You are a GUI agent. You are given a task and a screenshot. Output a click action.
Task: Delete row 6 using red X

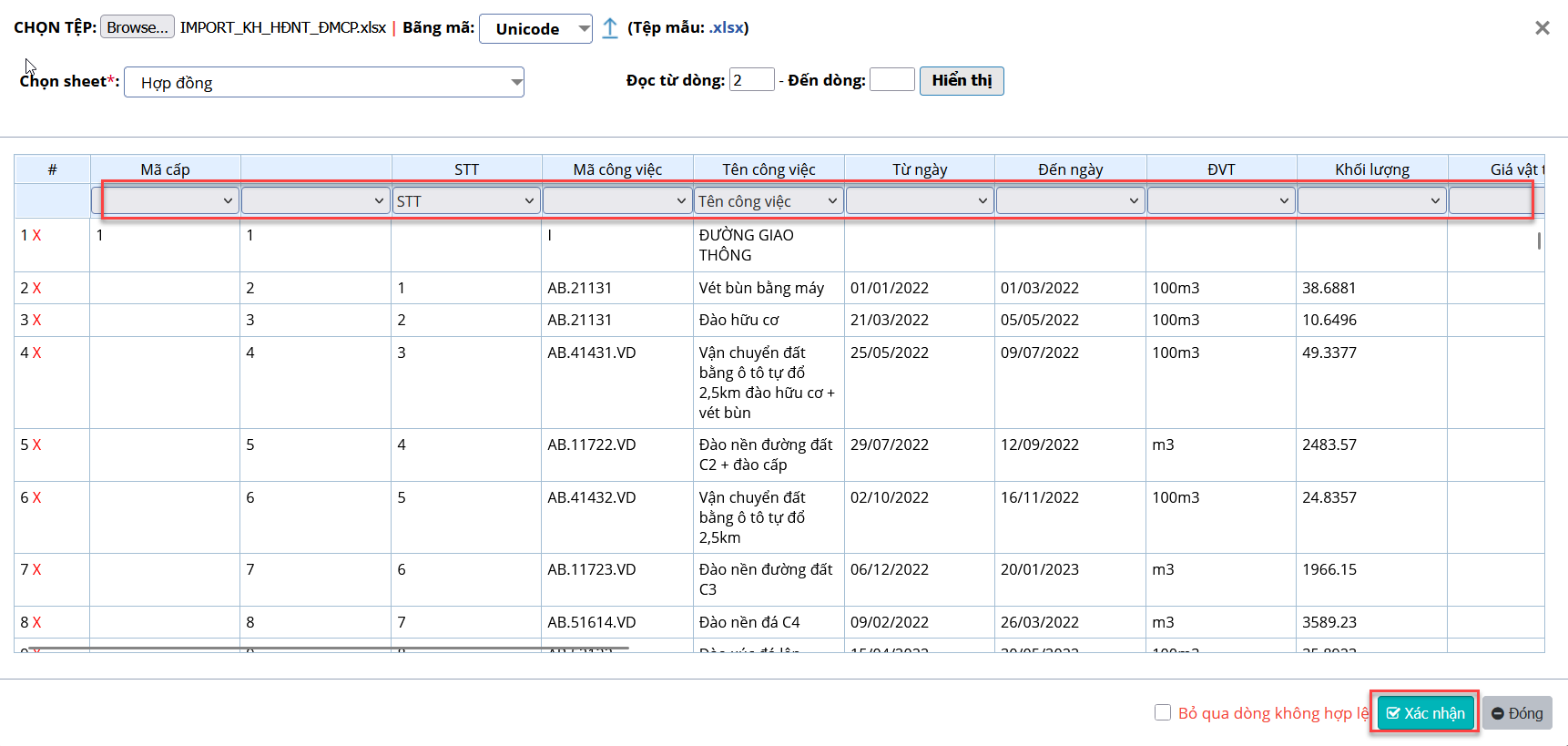pyautogui.click(x=36, y=497)
